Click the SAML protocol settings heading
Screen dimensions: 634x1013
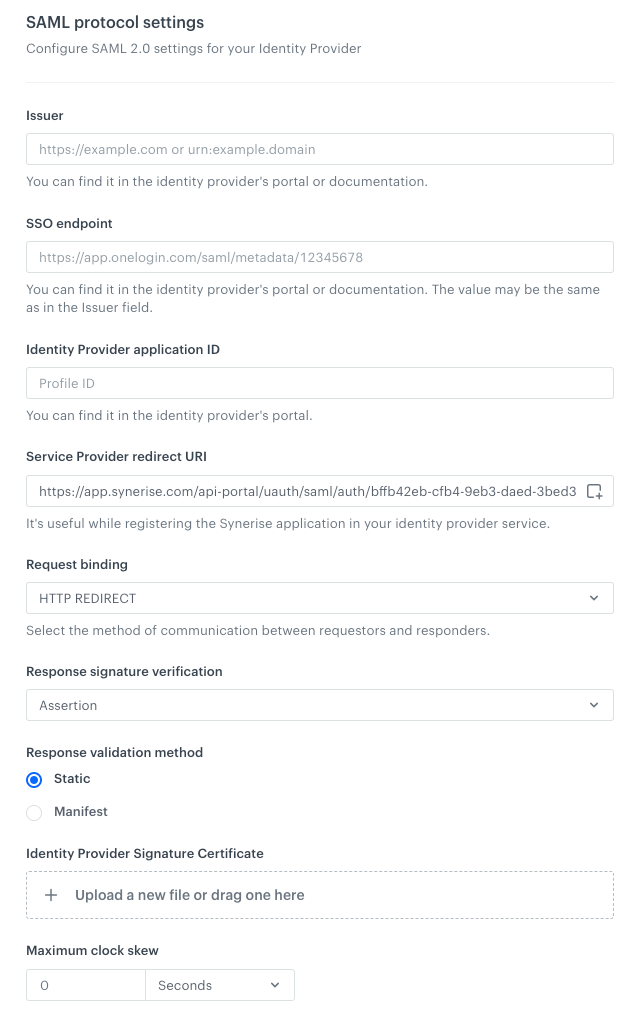[x=115, y=22]
